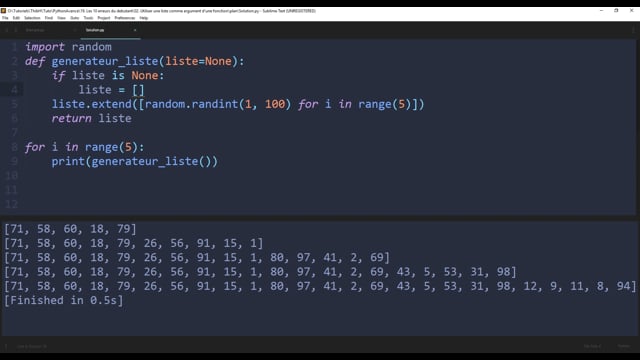The image size is (640, 360).
Task: Click output value '69]' ending third line
Action: tap(380, 258)
